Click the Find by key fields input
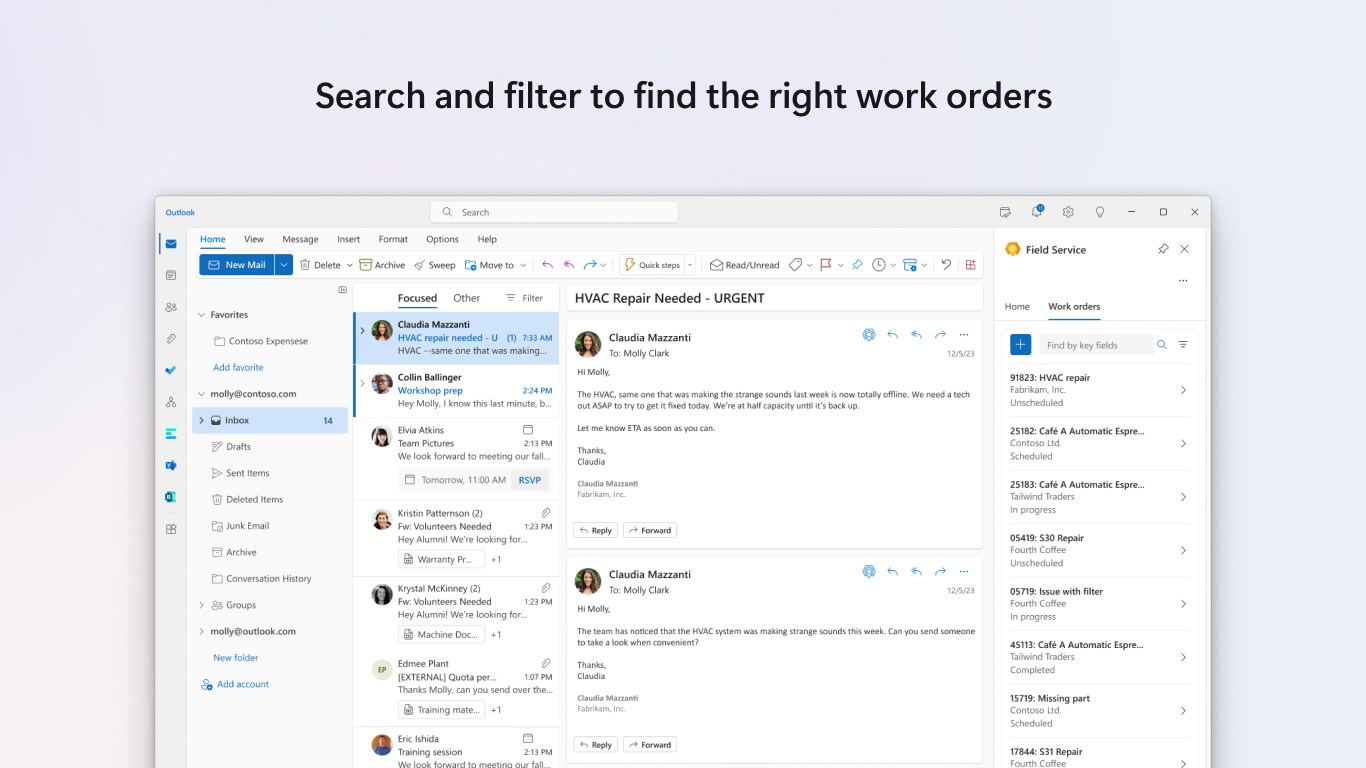 [x=1096, y=345]
